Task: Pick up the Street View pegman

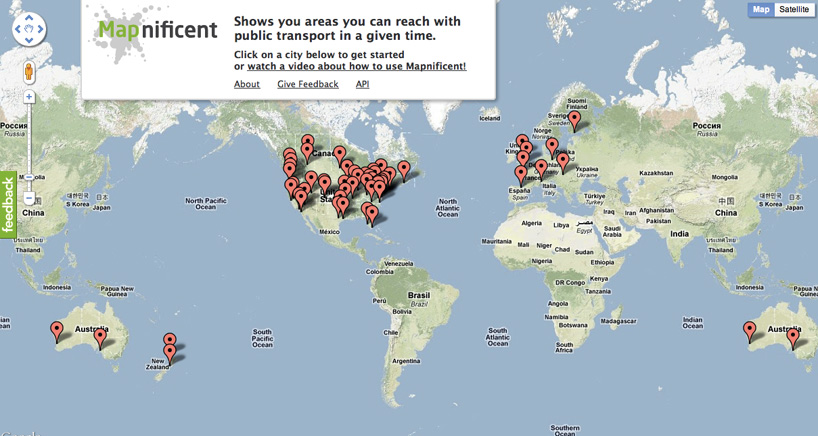Action: pos(29,72)
